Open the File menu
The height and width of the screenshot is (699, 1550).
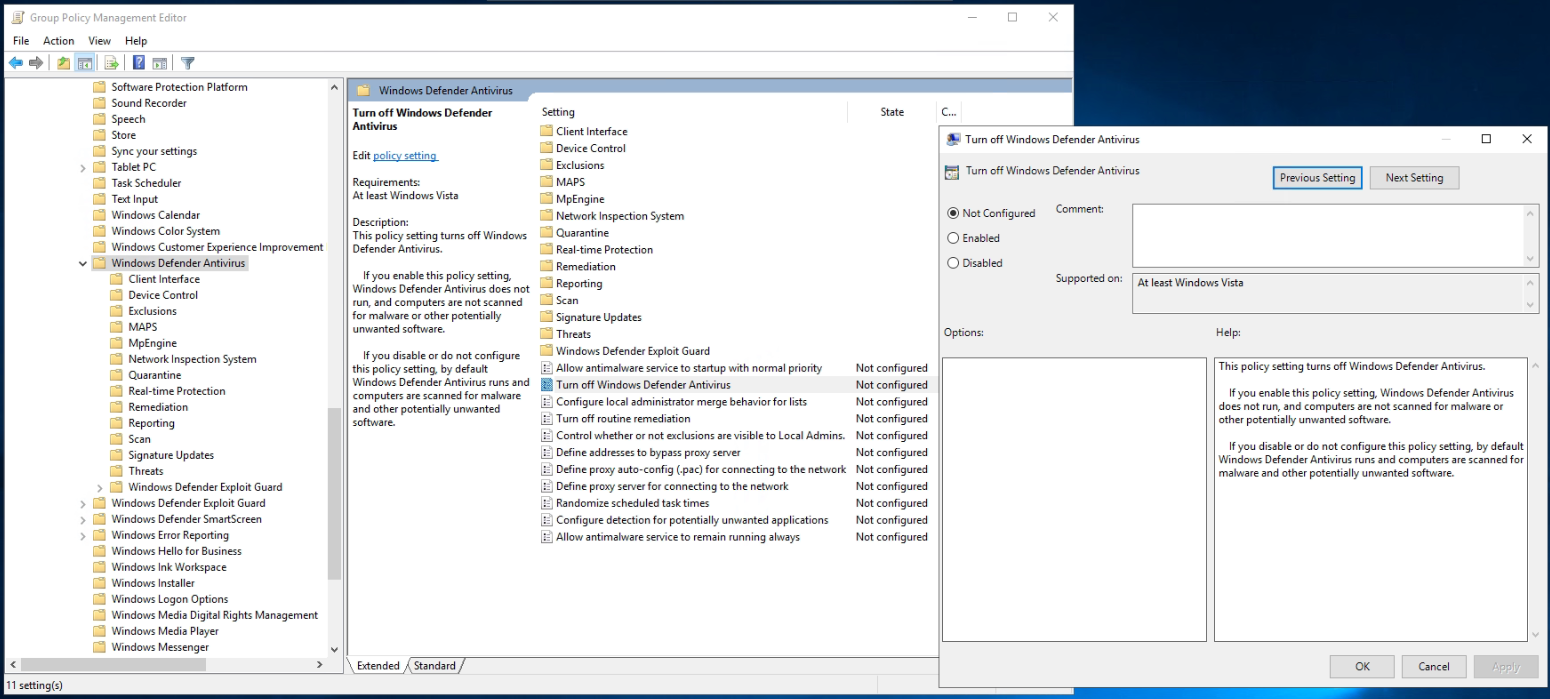click(x=21, y=41)
